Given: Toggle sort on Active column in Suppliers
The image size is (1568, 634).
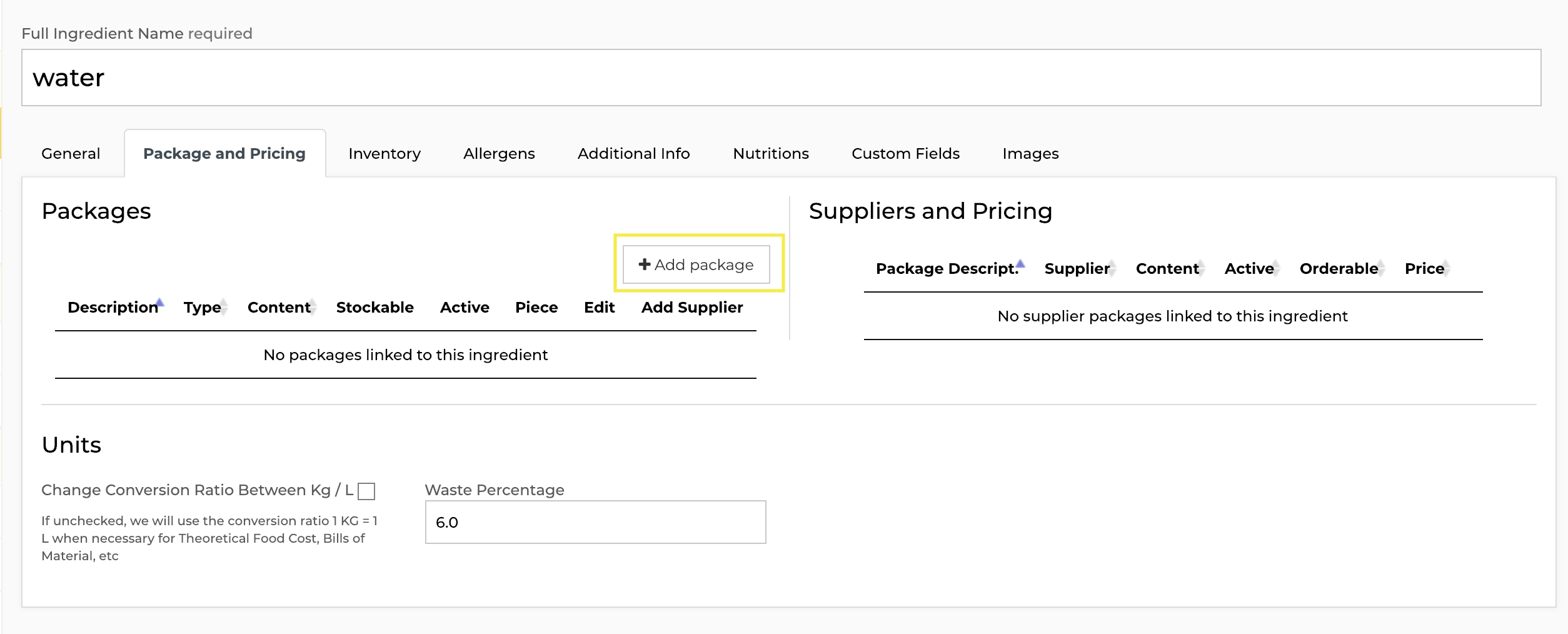Looking at the screenshot, I should tap(1250, 268).
